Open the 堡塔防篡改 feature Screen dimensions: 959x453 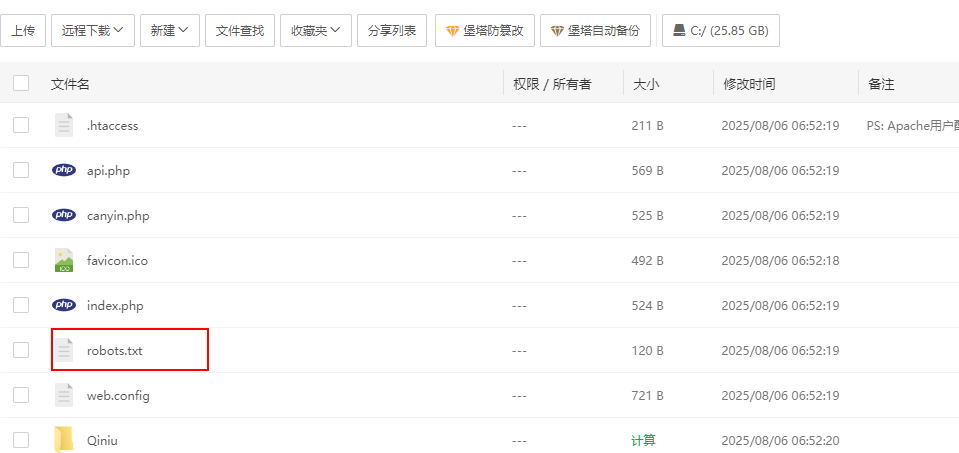484,30
